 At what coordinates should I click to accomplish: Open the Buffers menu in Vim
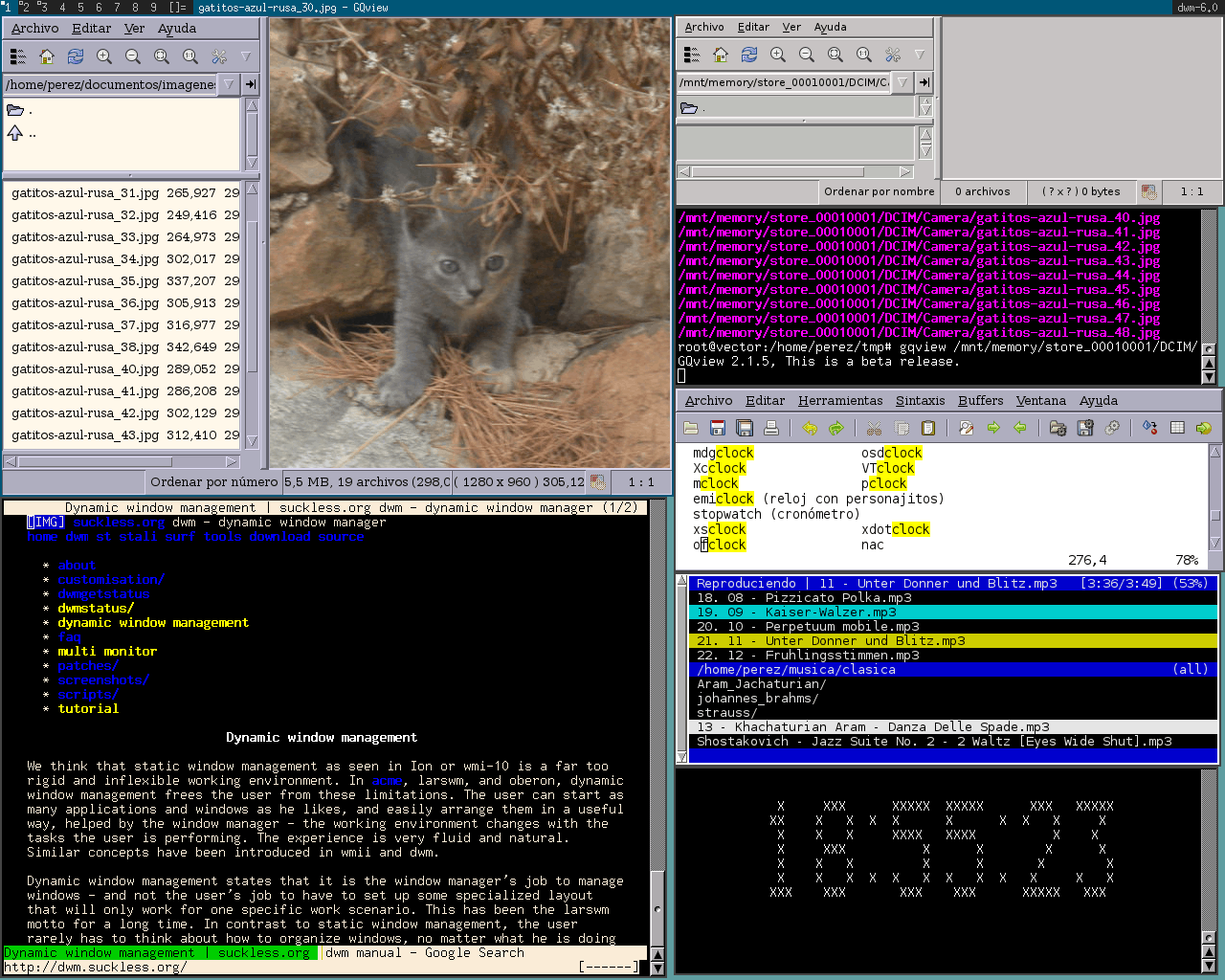coord(981,401)
